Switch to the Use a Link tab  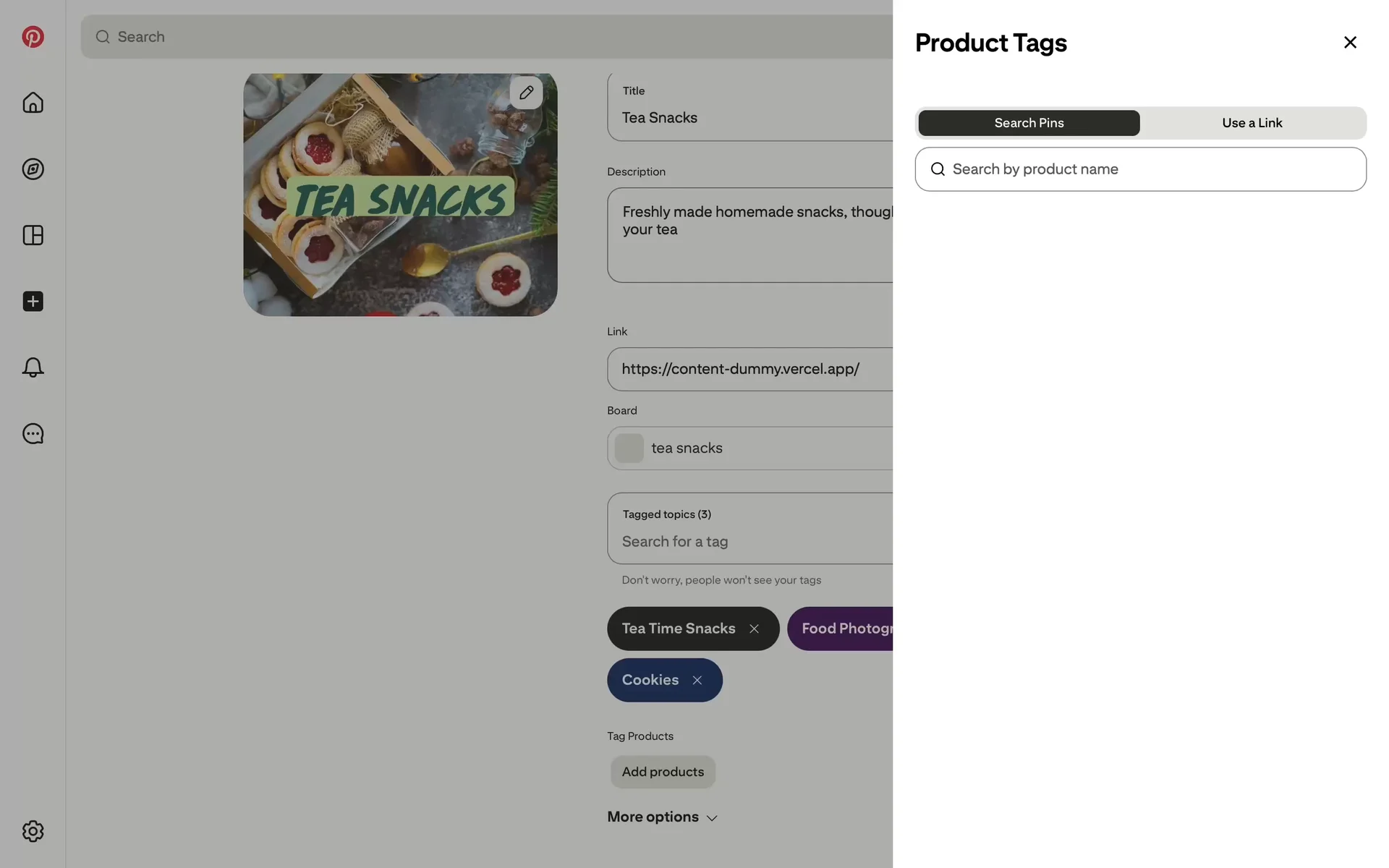point(1252,123)
